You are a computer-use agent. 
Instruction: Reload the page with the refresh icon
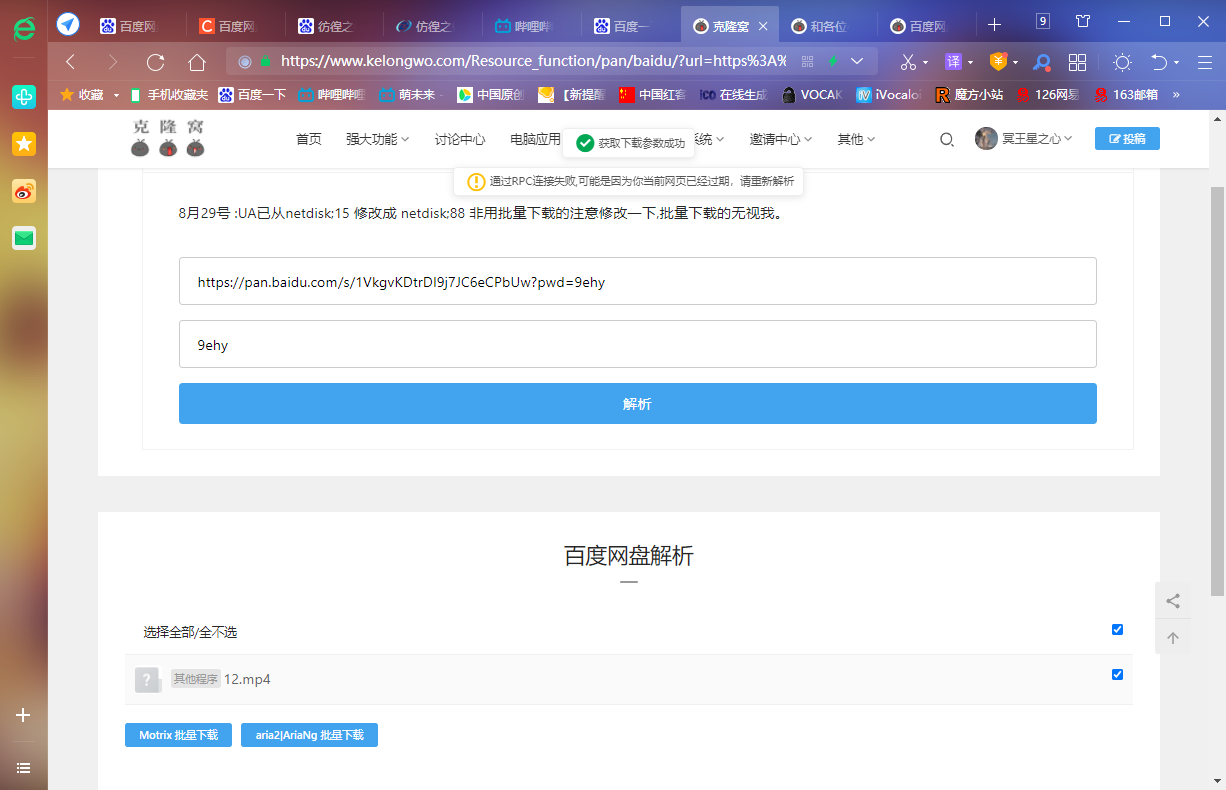point(155,62)
